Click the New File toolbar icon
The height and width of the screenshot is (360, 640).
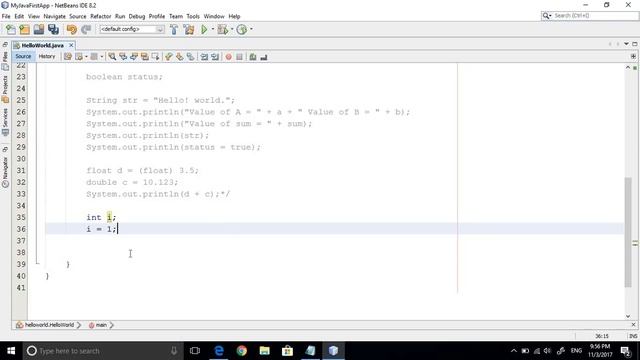(x=11, y=29)
